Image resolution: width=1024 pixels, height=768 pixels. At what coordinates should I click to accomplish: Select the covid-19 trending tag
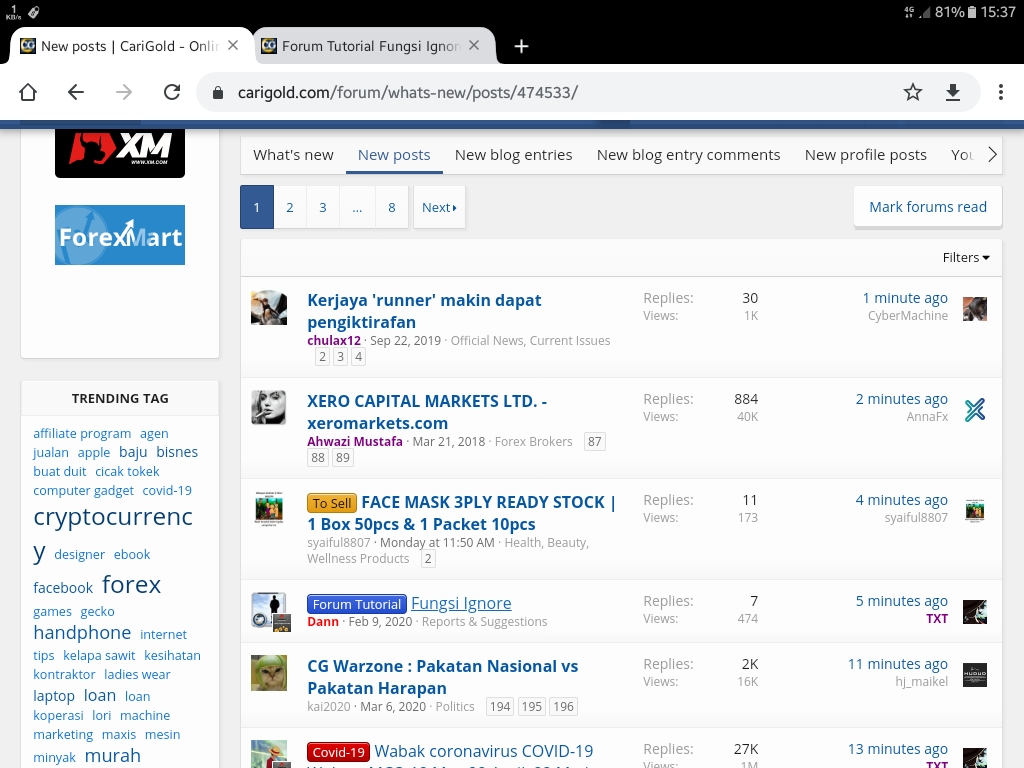click(x=167, y=490)
